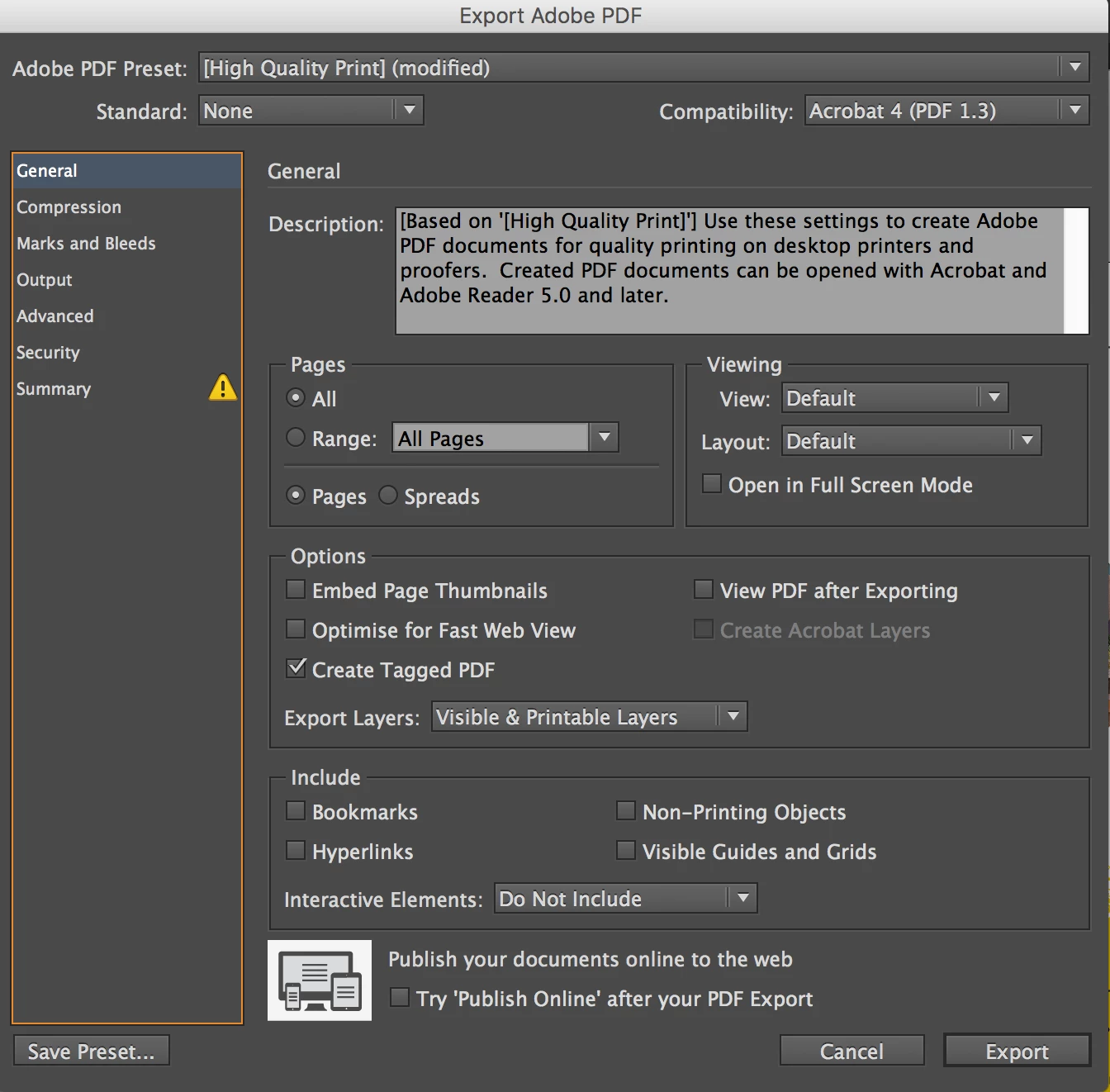1110x1092 pixels.
Task: Enable Try 'Publish Online' after export
Action: [400, 997]
